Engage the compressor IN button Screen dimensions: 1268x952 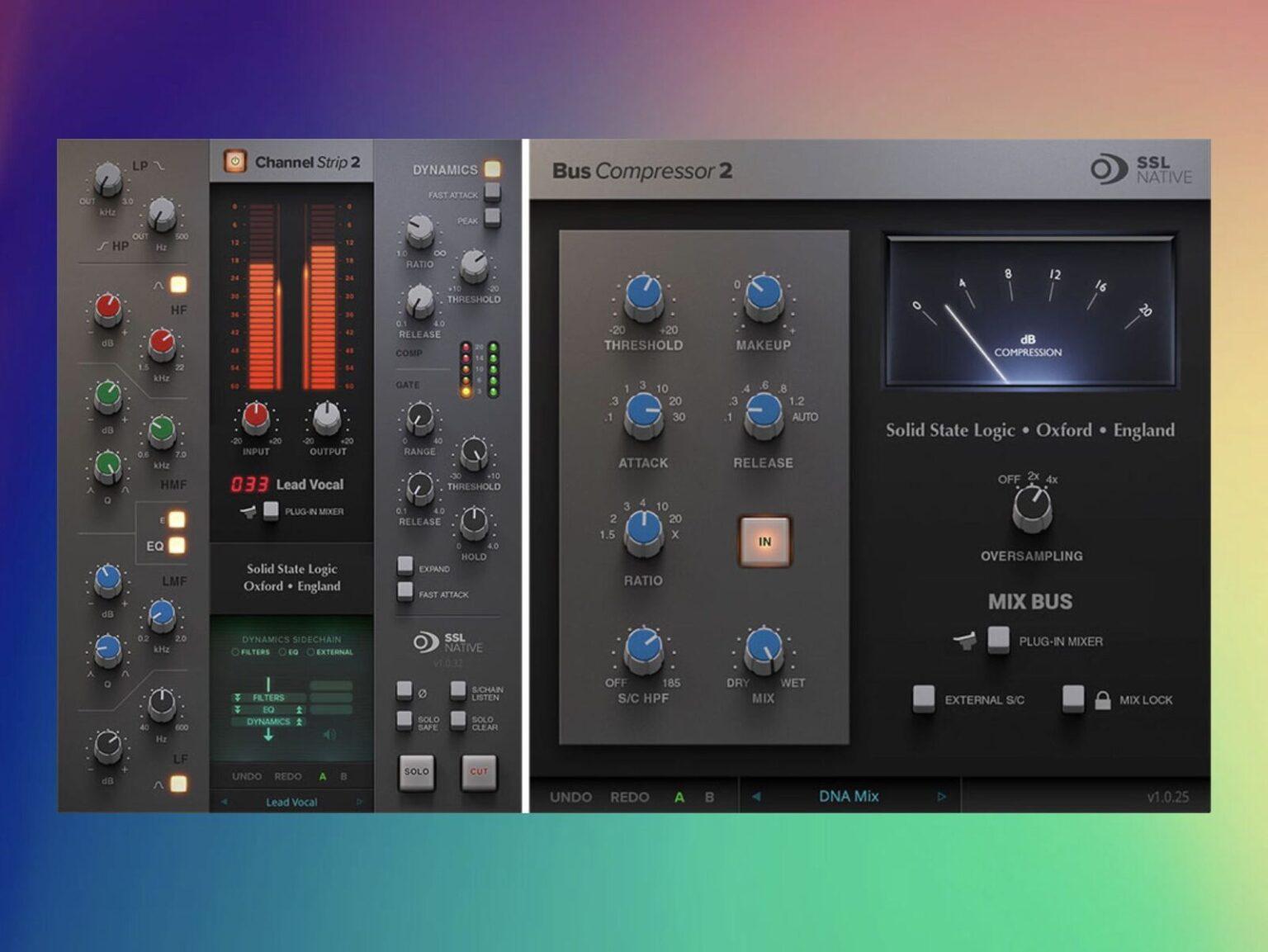764,542
